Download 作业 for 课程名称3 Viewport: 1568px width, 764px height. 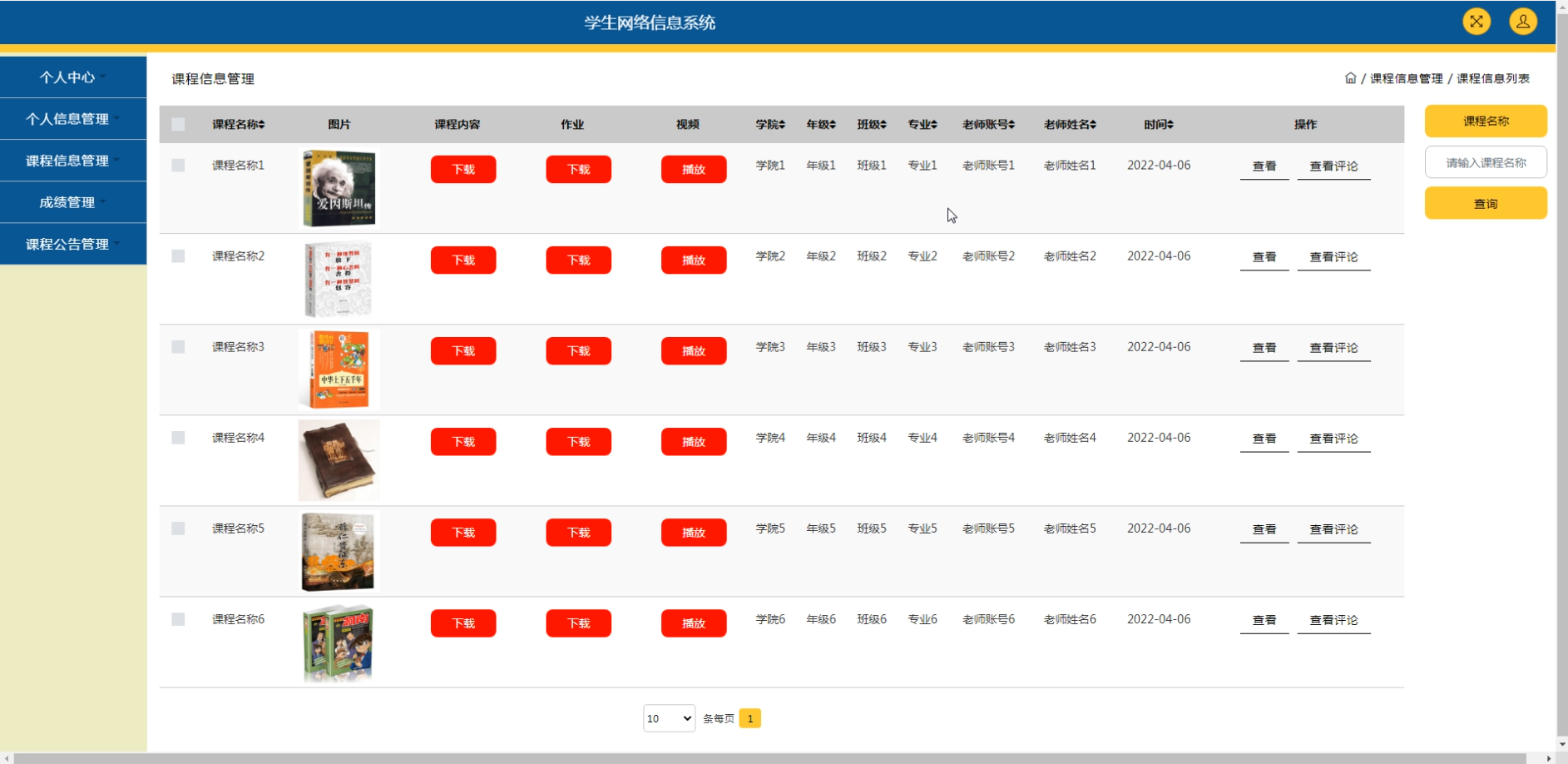(578, 350)
